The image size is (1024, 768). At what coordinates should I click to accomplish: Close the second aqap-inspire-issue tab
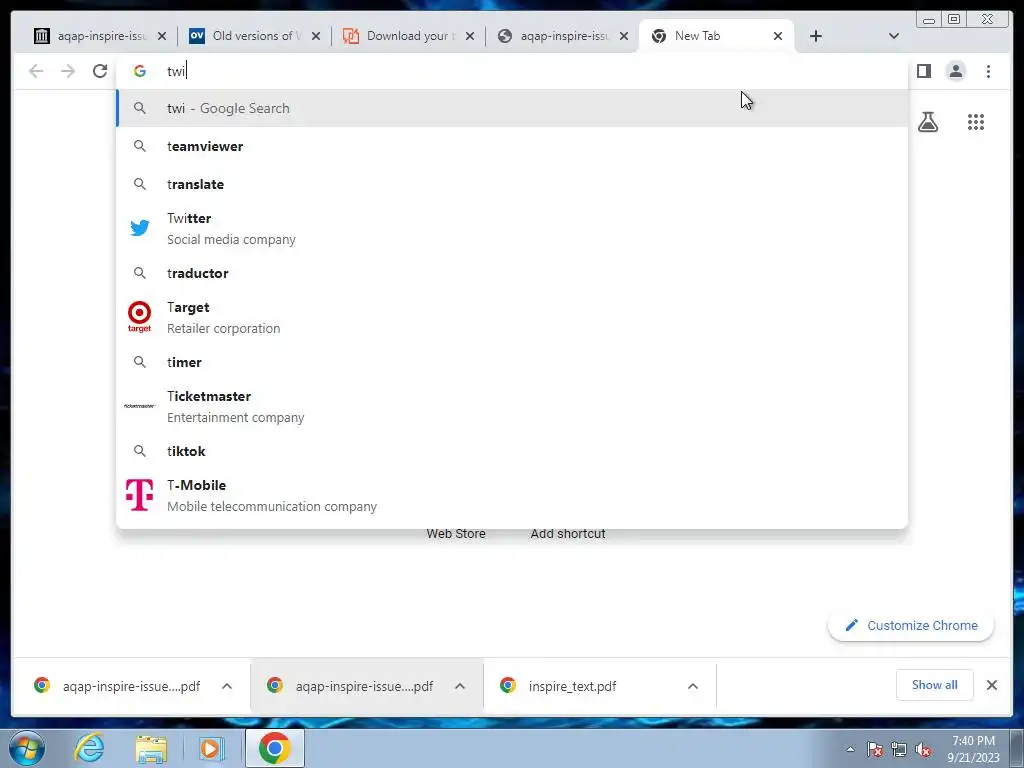(x=624, y=36)
